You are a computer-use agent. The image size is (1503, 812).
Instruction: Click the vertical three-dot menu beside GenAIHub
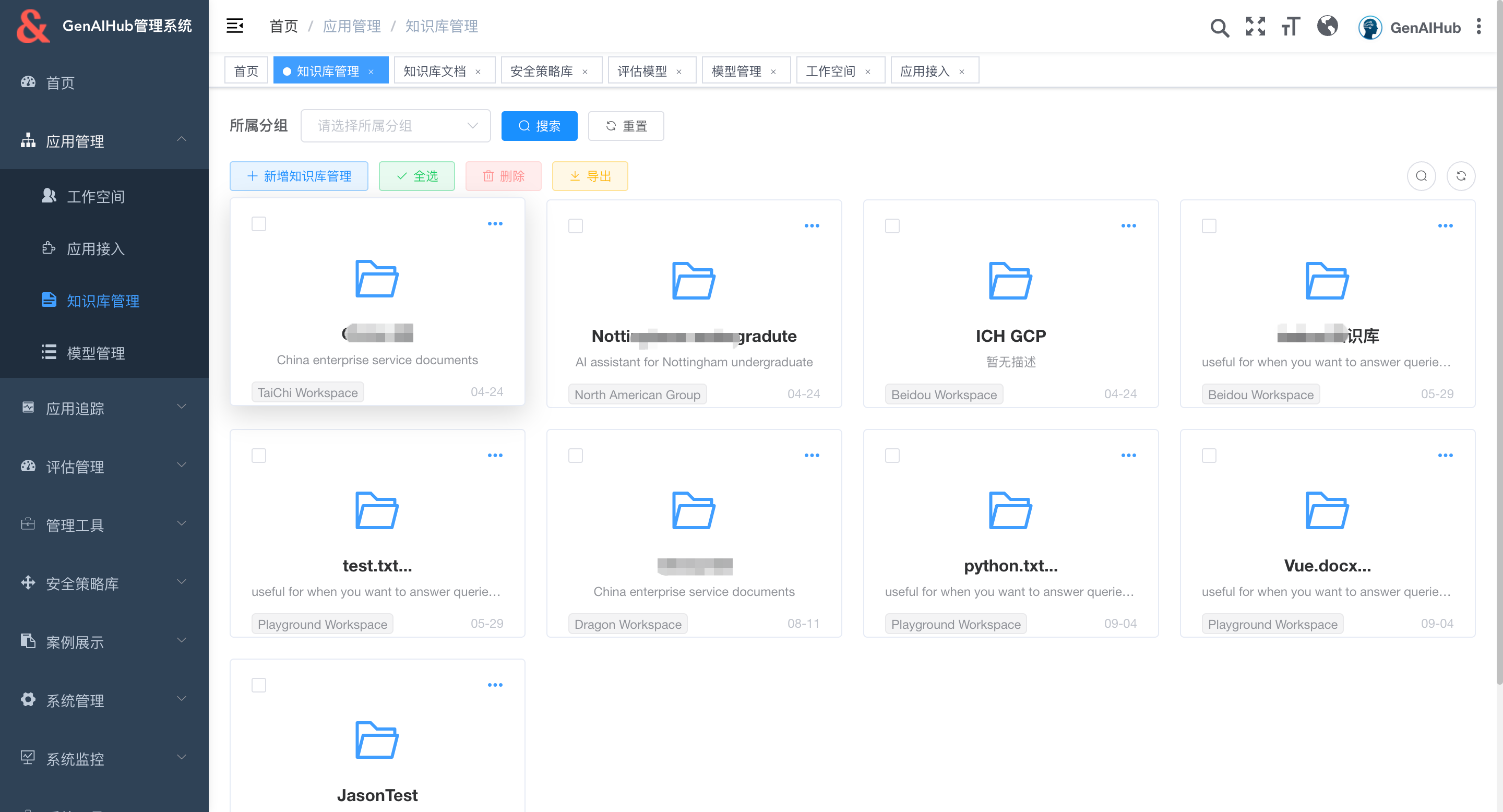1478,26
